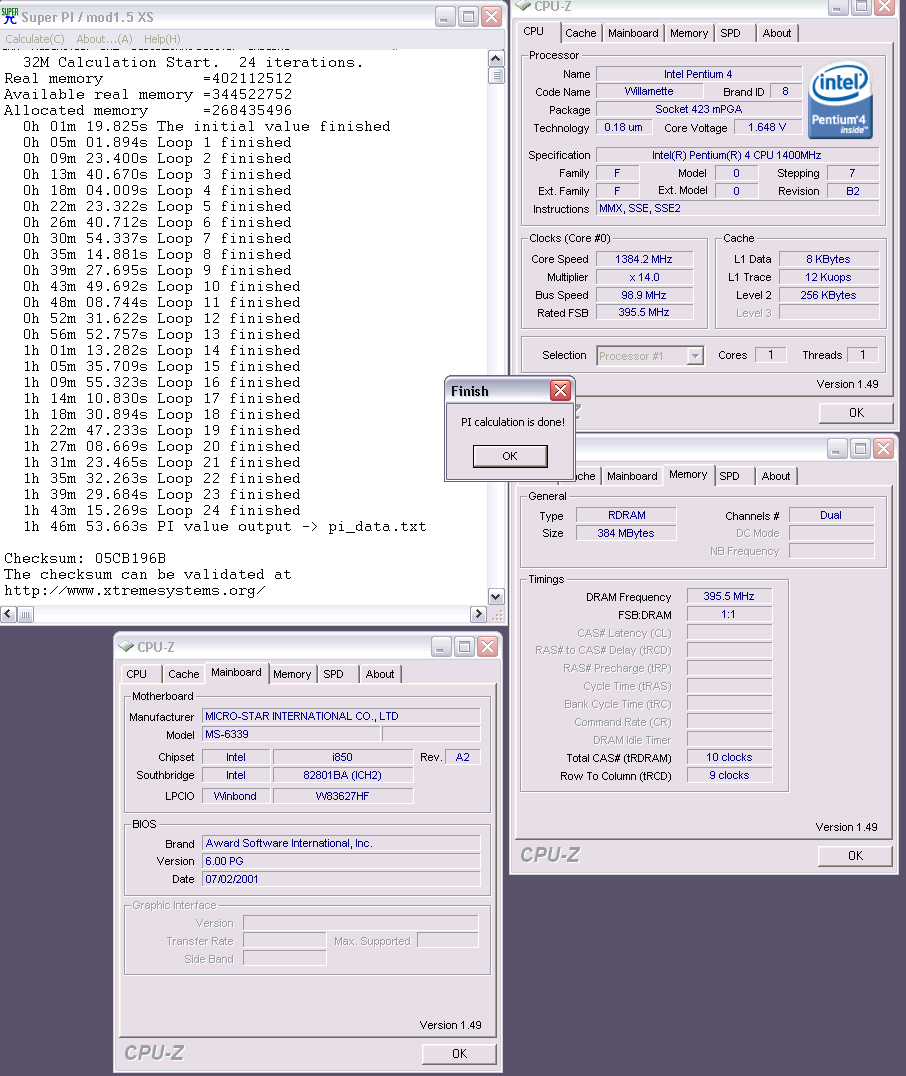906x1076 pixels.
Task: Click the motherboard Model field MS-6339
Action: click(x=291, y=734)
